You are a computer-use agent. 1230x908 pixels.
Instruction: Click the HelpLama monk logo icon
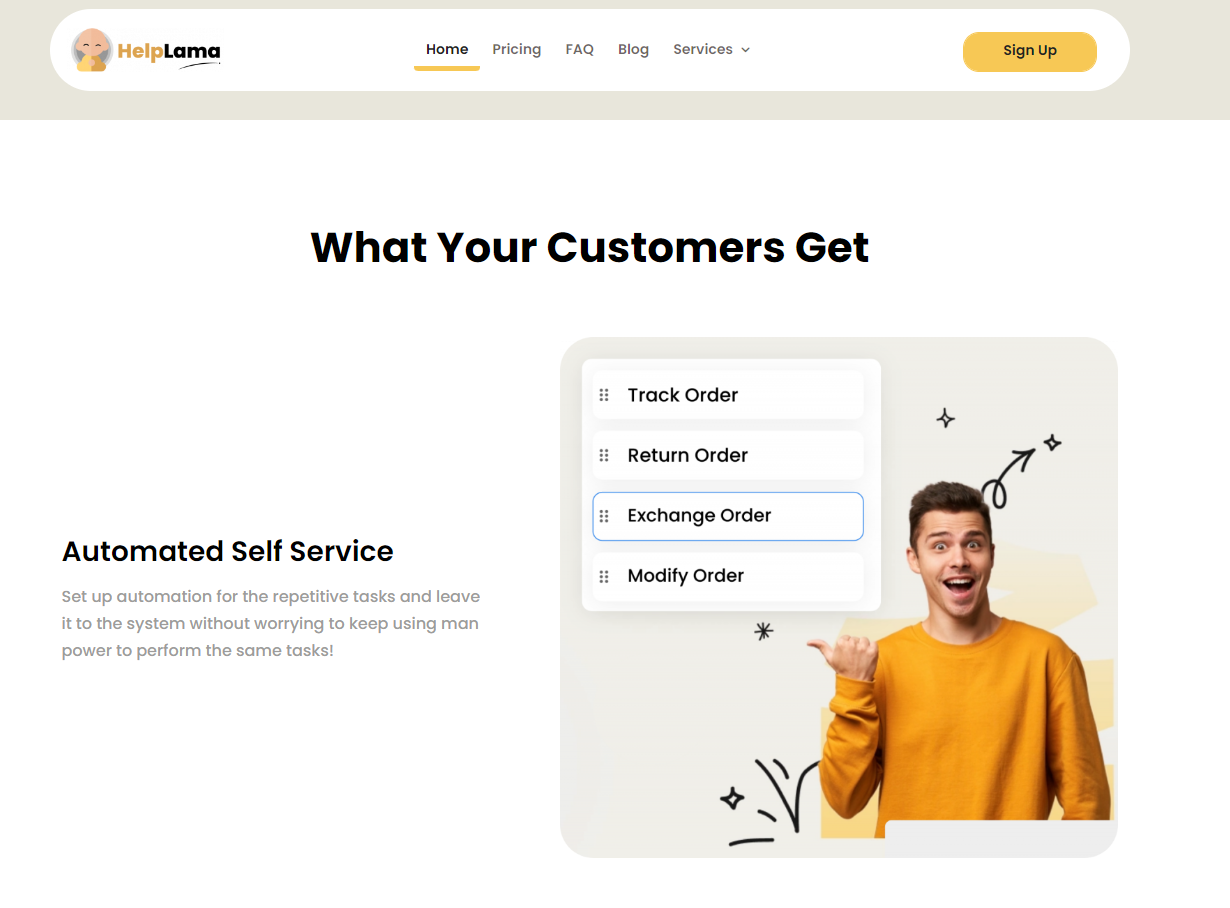click(92, 50)
